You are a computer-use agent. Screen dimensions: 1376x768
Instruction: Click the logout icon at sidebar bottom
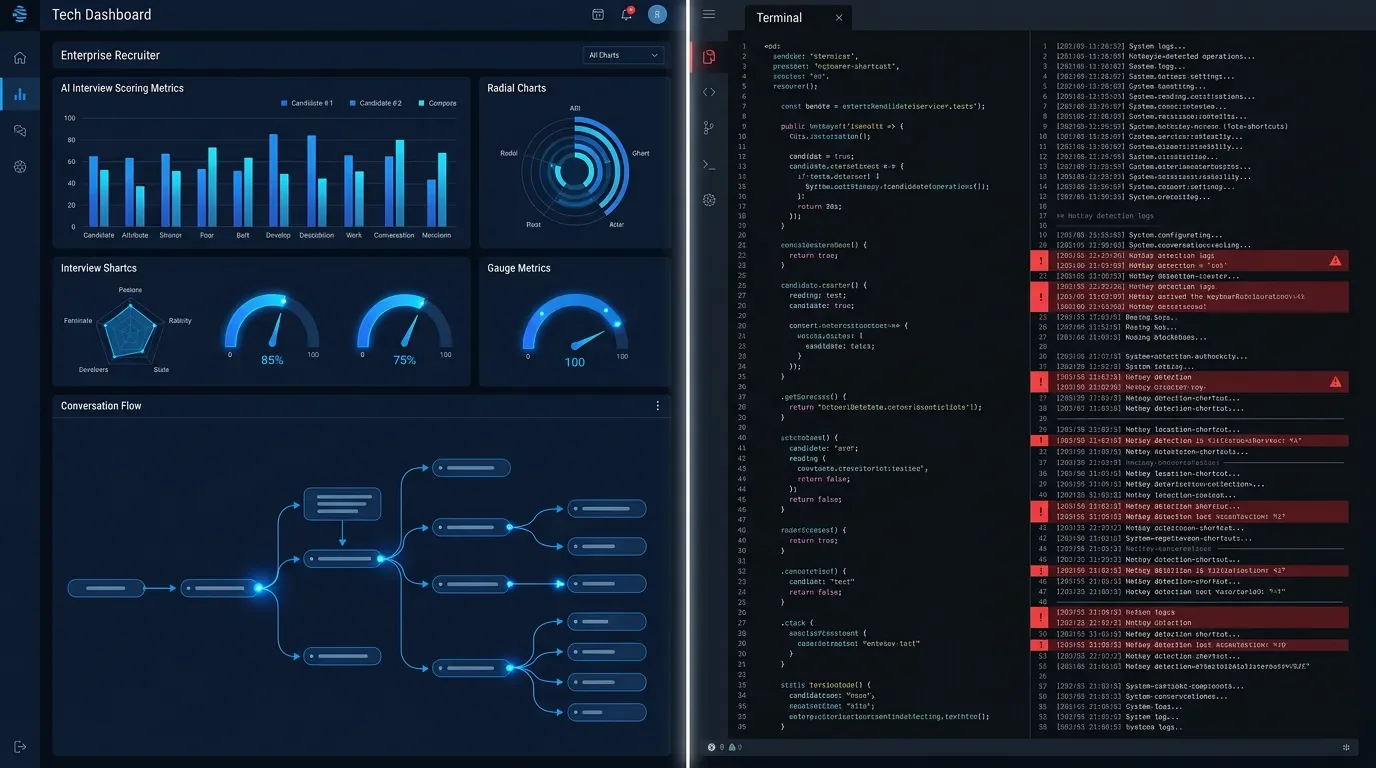[x=20, y=747]
